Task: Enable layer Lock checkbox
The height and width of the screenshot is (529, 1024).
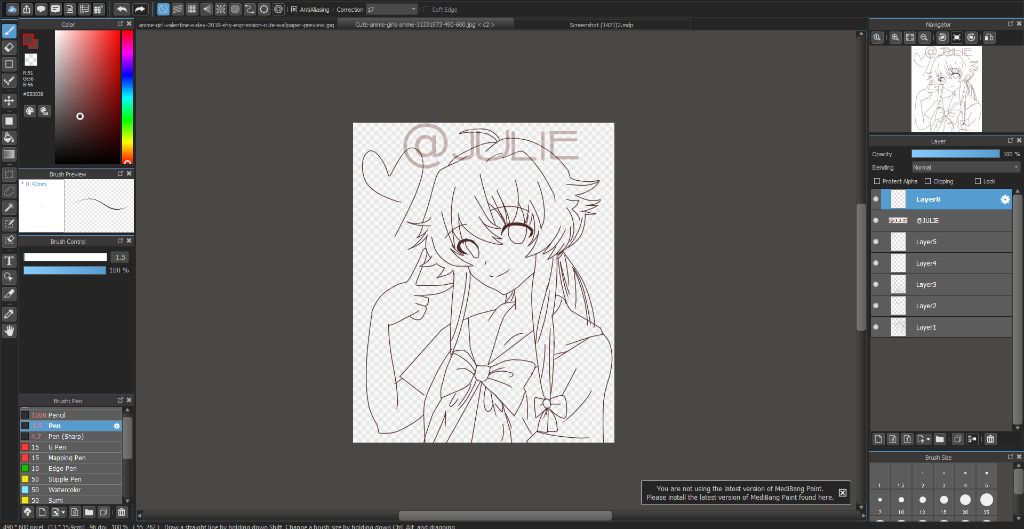Action: tap(978, 181)
